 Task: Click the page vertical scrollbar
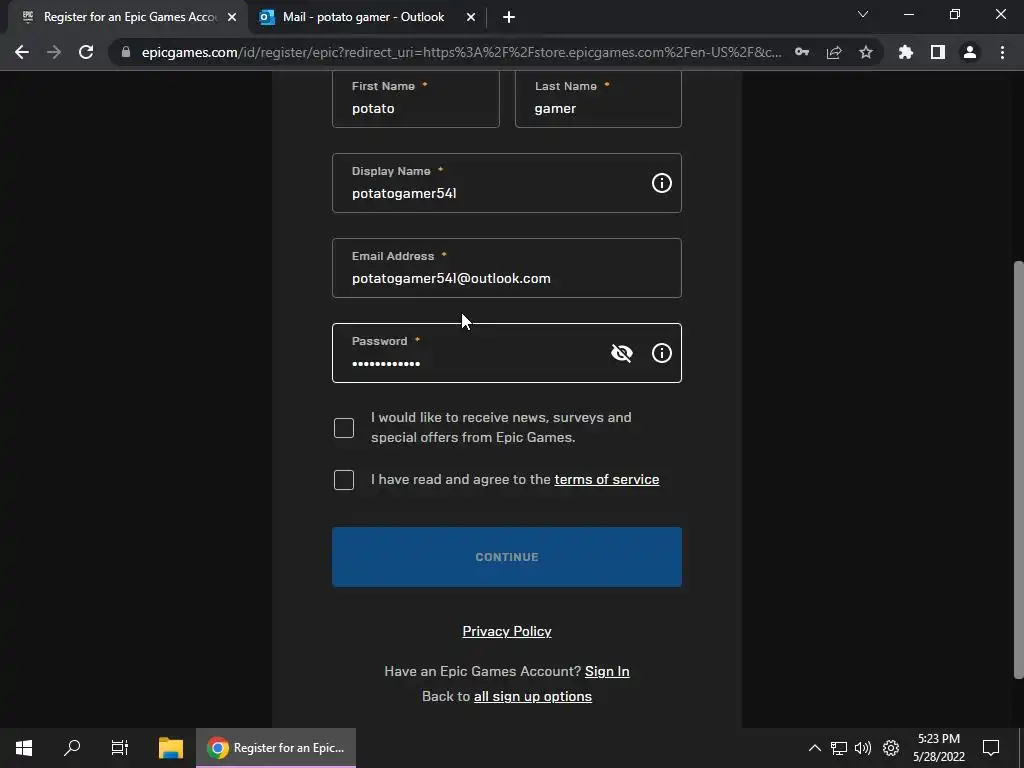tap(1018, 470)
